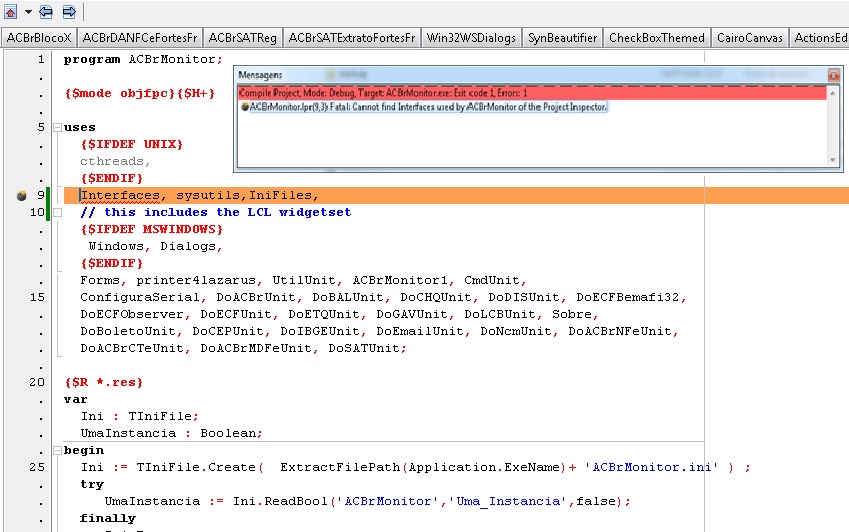Screen dimensions: 849x532
Task: Click the {$R *.res} directive
Action: pos(104,382)
